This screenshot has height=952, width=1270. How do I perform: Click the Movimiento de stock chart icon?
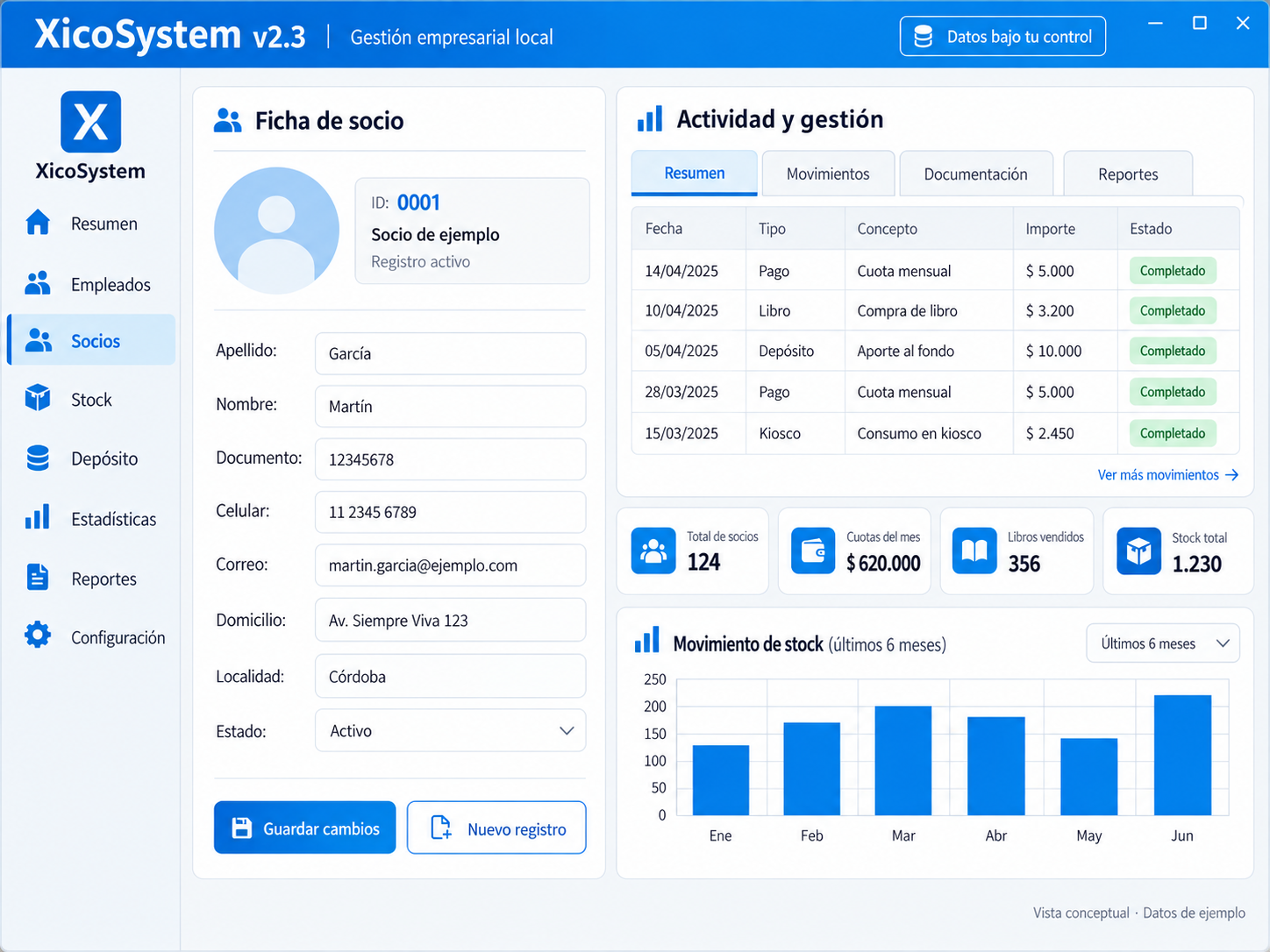tap(647, 640)
